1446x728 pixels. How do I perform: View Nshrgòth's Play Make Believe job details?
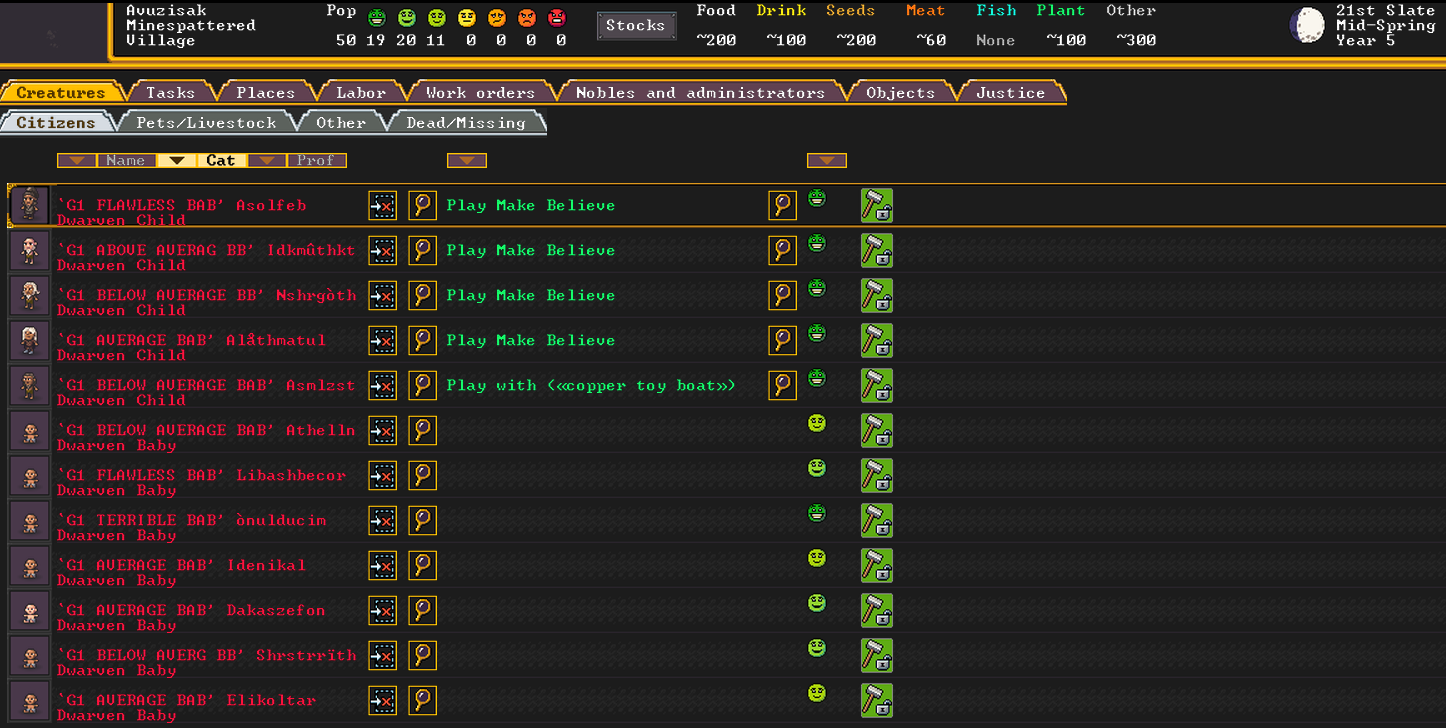click(x=782, y=295)
